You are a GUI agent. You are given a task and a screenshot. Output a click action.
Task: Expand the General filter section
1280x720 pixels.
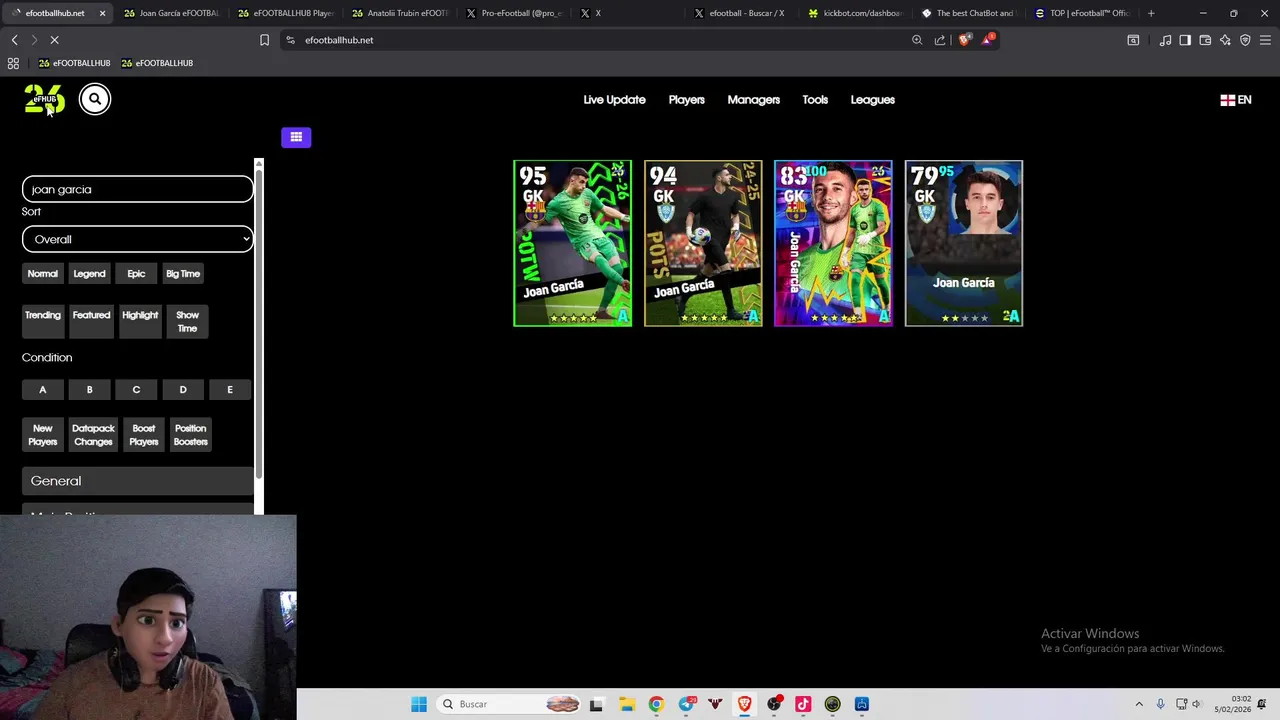138,481
